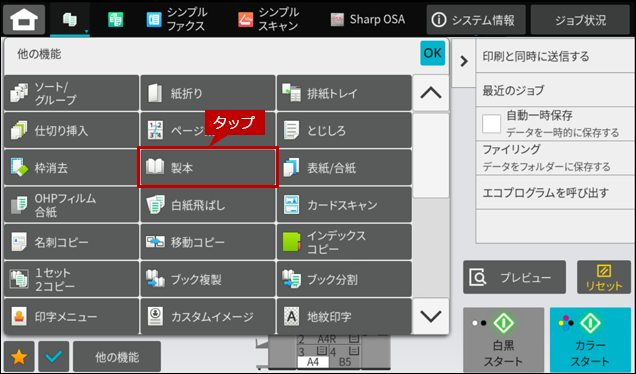The image size is (636, 374).
Task: Choose the 枠消去 erase function
Action: pyautogui.click(x=71, y=167)
